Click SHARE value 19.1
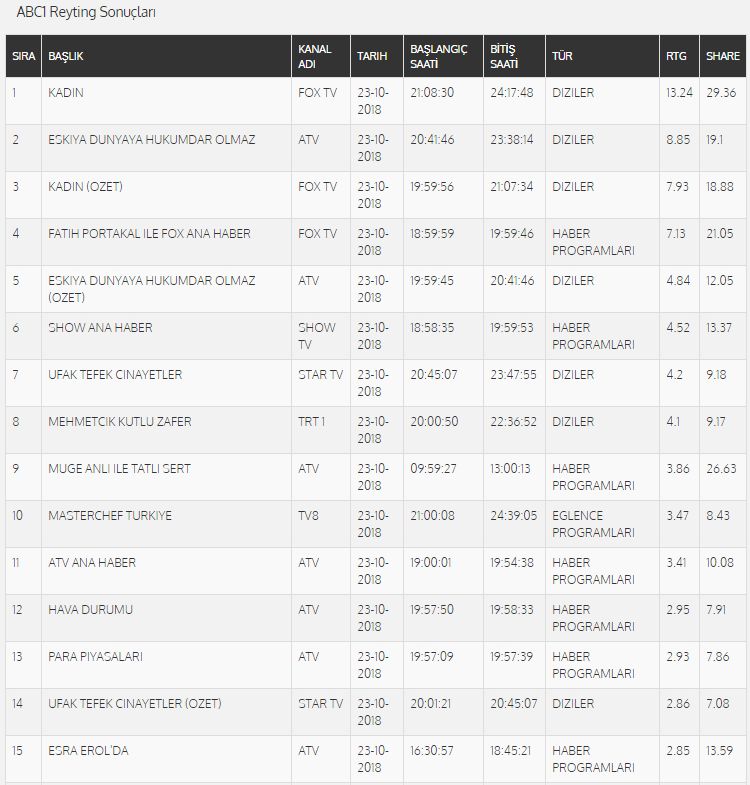750x785 pixels. coord(714,140)
